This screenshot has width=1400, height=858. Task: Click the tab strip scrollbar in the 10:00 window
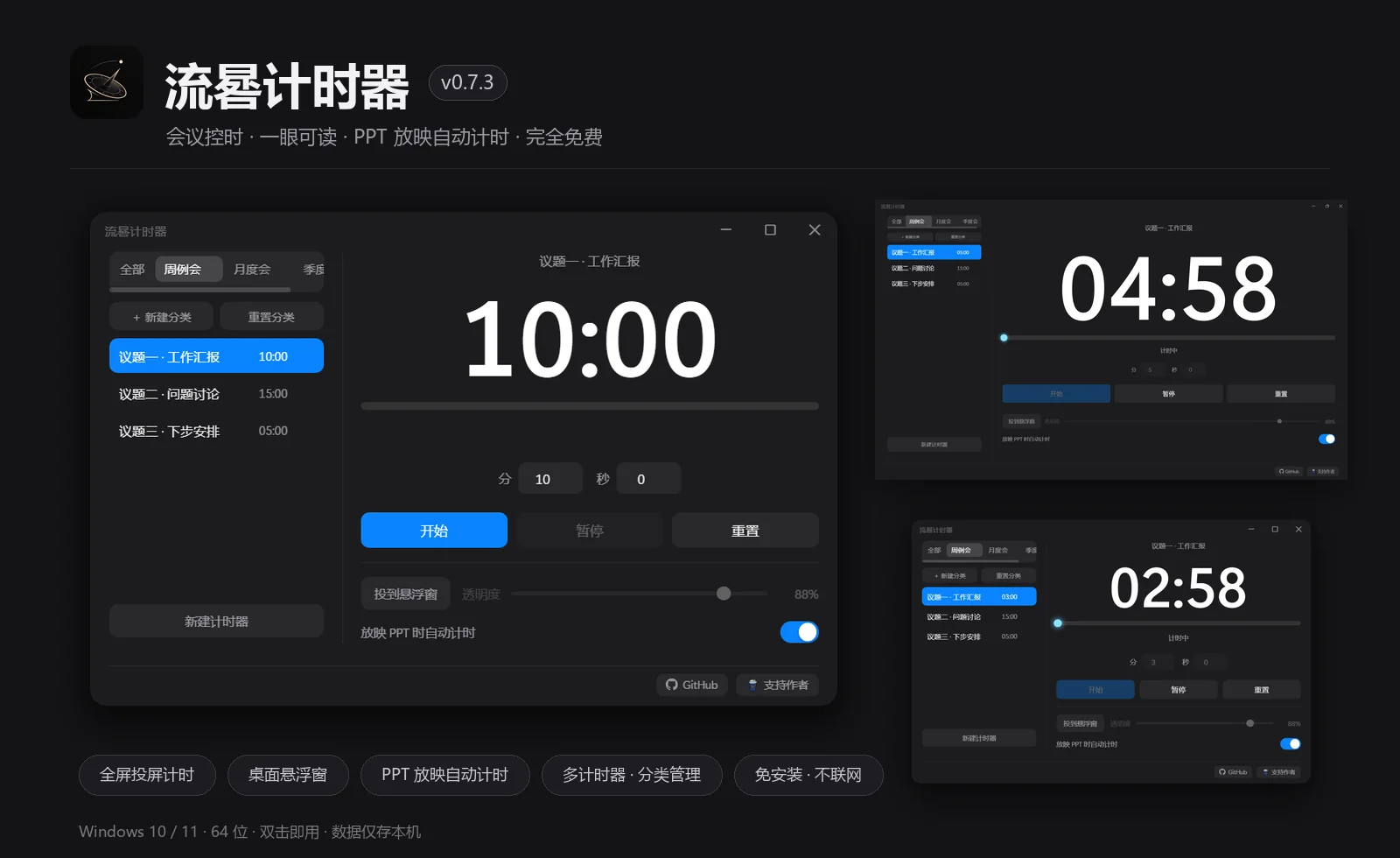pyautogui.click(x=199, y=289)
